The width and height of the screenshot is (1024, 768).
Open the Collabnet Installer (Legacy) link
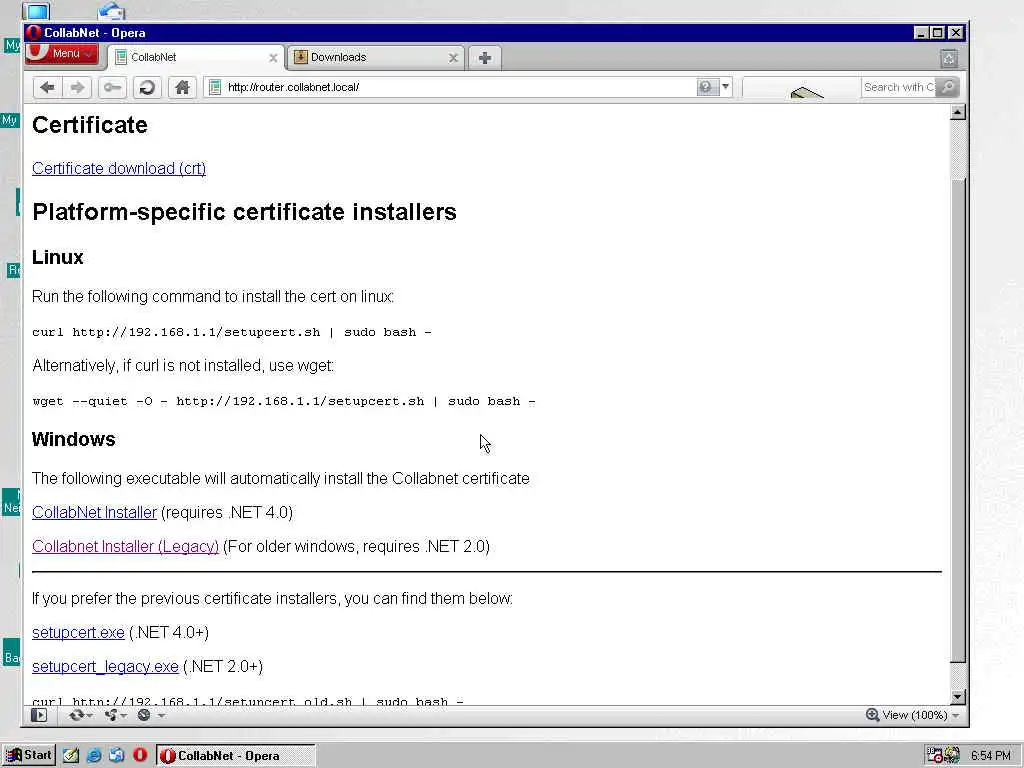click(x=125, y=547)
